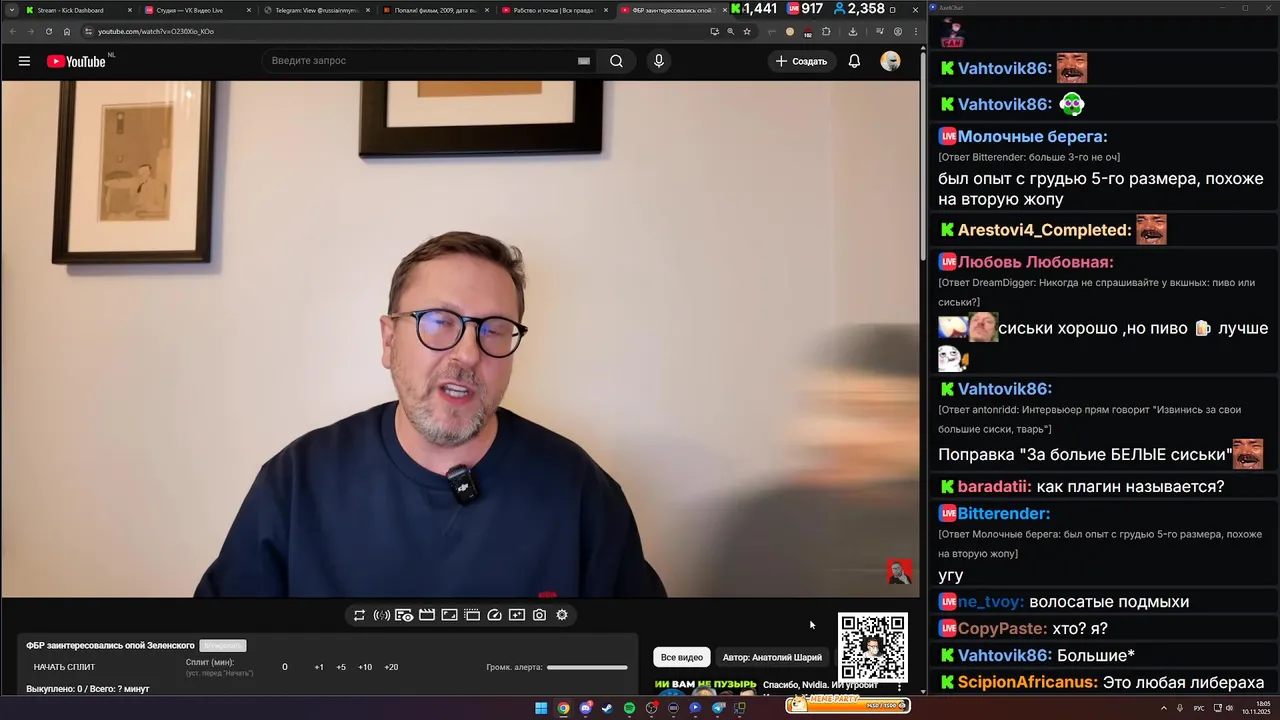This screenshot has height=720, width=1280.
Task: Click the audio boost waves icon in video toolbar
Action: pyautogui.click(x=382, y=615)
